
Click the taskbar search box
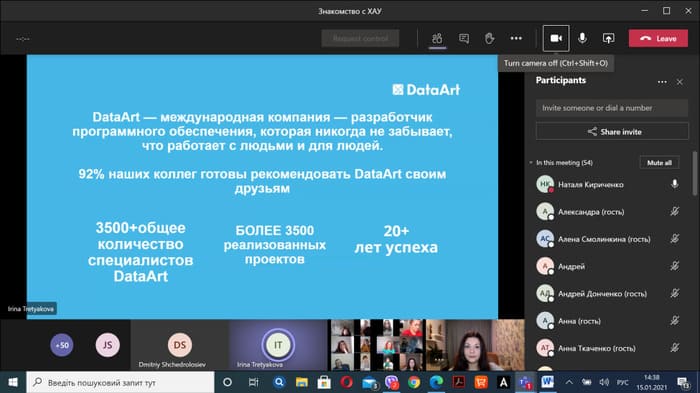tap(121, 382)
